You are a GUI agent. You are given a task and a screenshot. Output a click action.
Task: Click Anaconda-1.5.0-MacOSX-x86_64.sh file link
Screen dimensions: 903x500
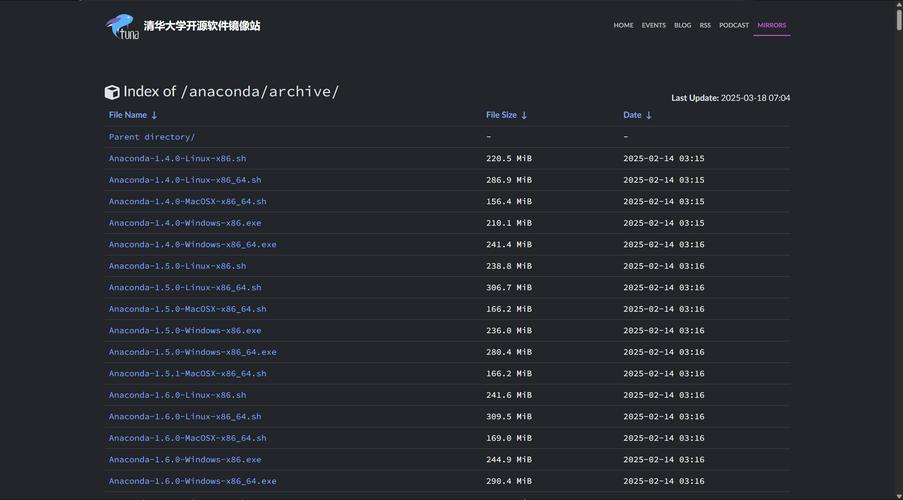pos(187,309)
